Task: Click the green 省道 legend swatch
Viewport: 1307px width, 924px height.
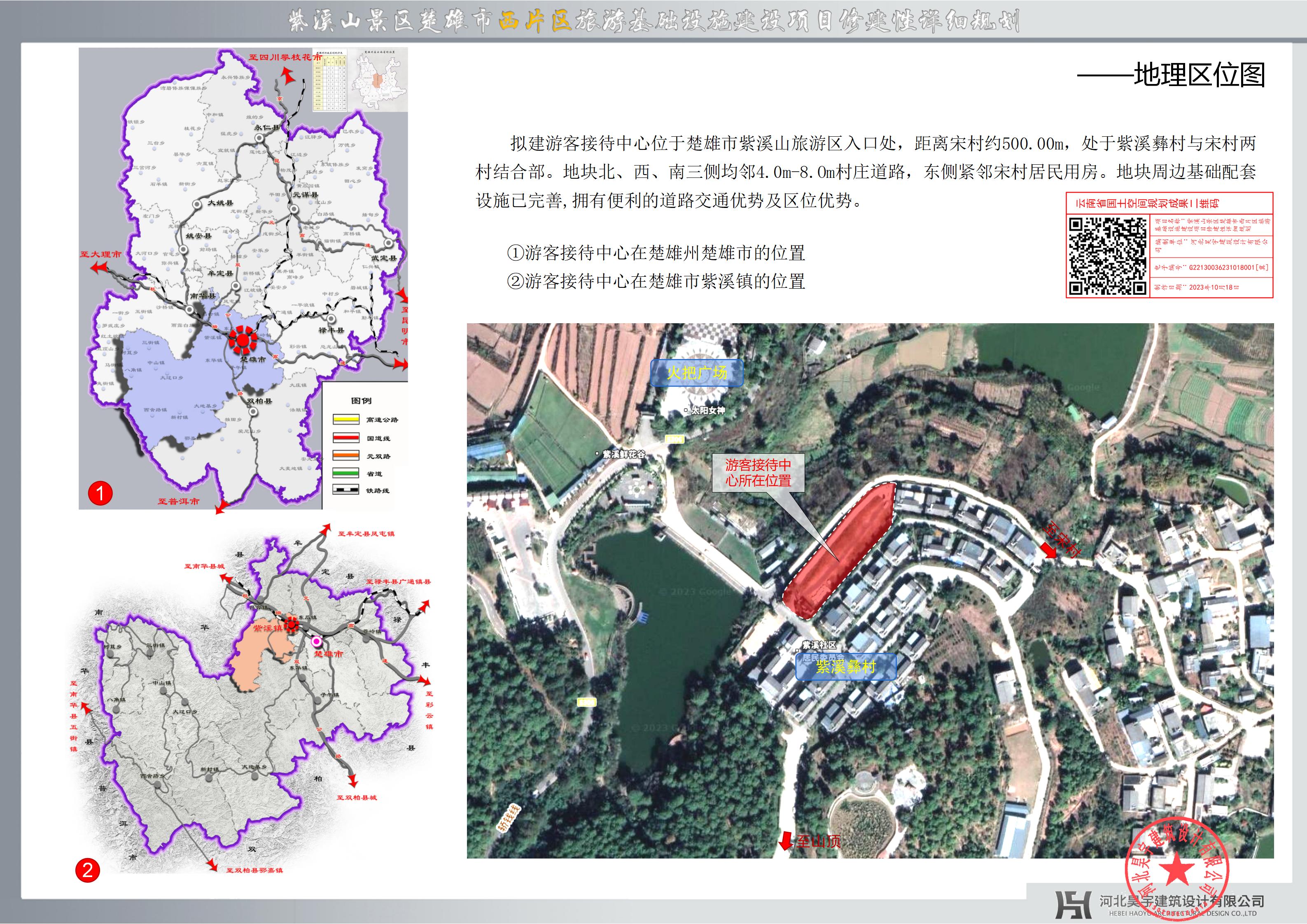Action: [x=345, y=473]
